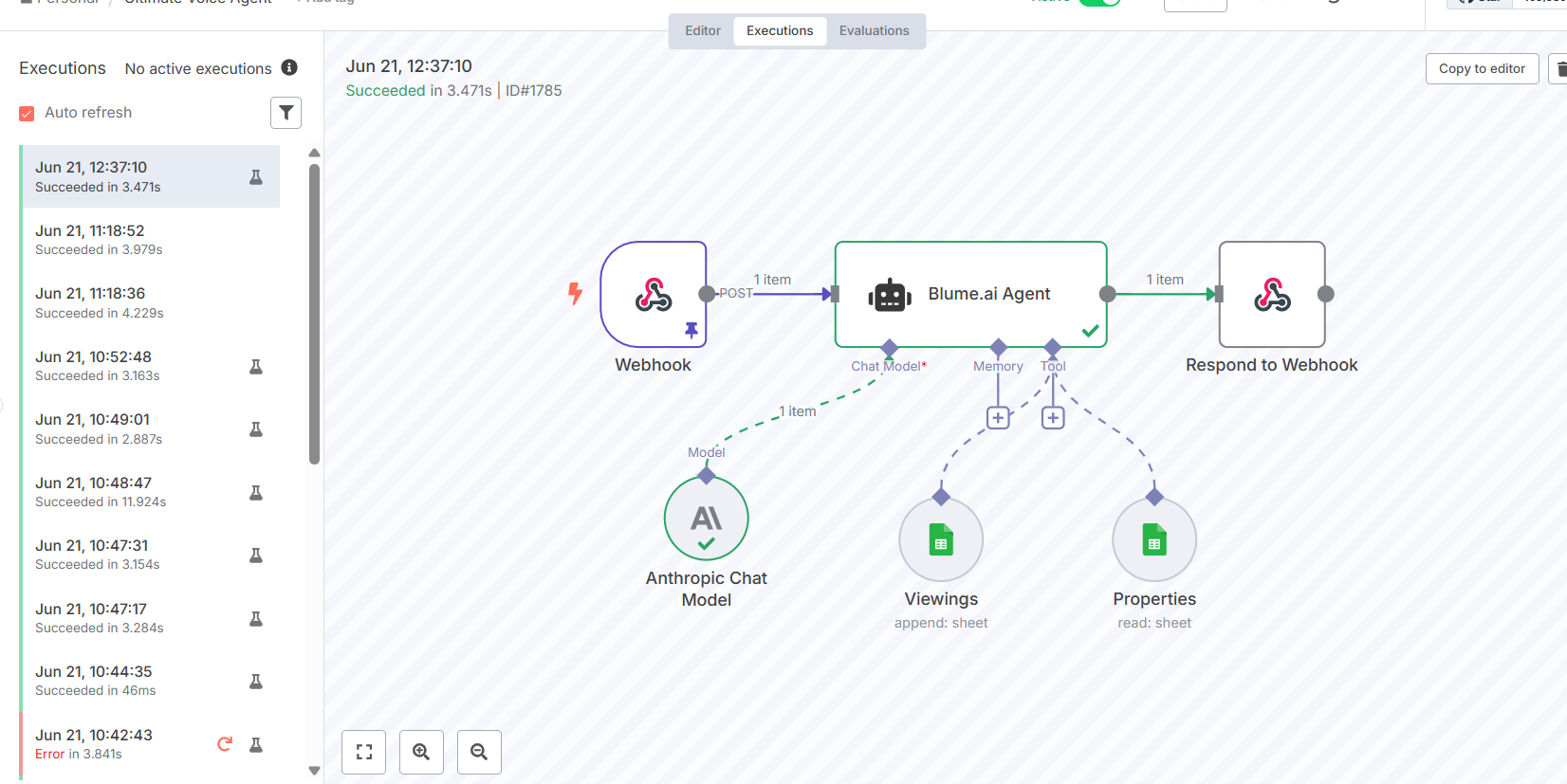Toggle the workflow Active switch
The height and width of the screenshot is (784, 1567).
coord(1100,1)
